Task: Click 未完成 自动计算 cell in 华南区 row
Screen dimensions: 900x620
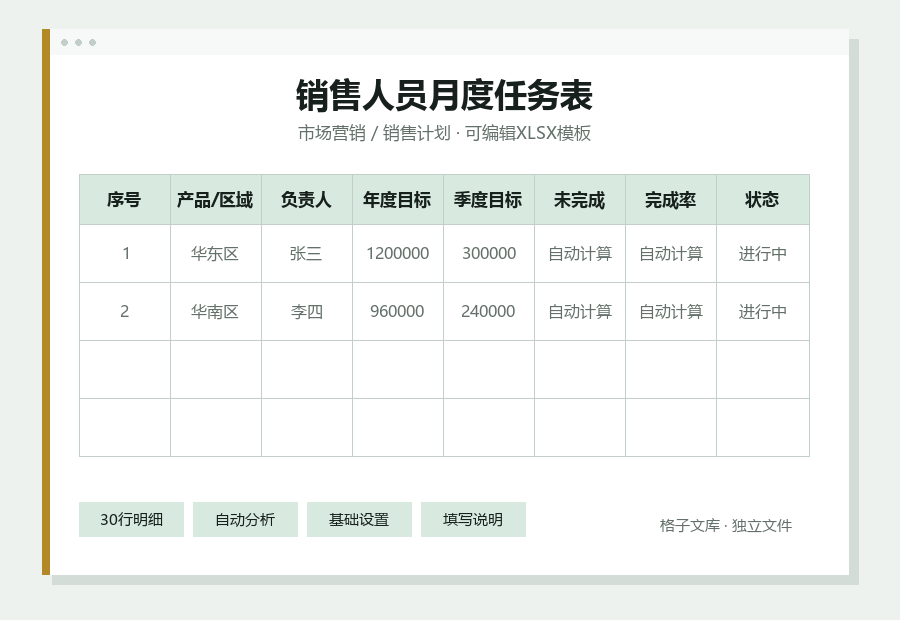Action: [x=580, y=312]
